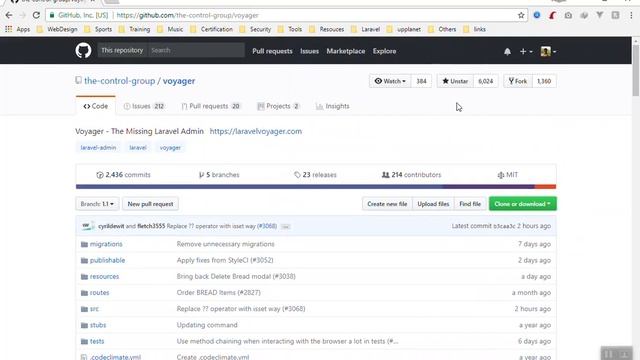Open the Insights tab
Screen dimensions: 640x360
(333, 106)
